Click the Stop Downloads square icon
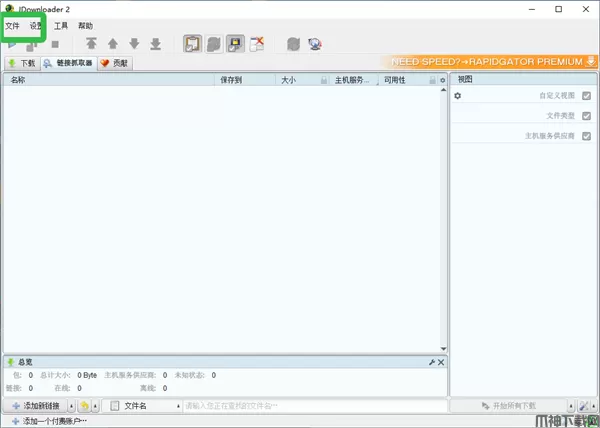Screen dimensions: 600x428 pos(55,44)
